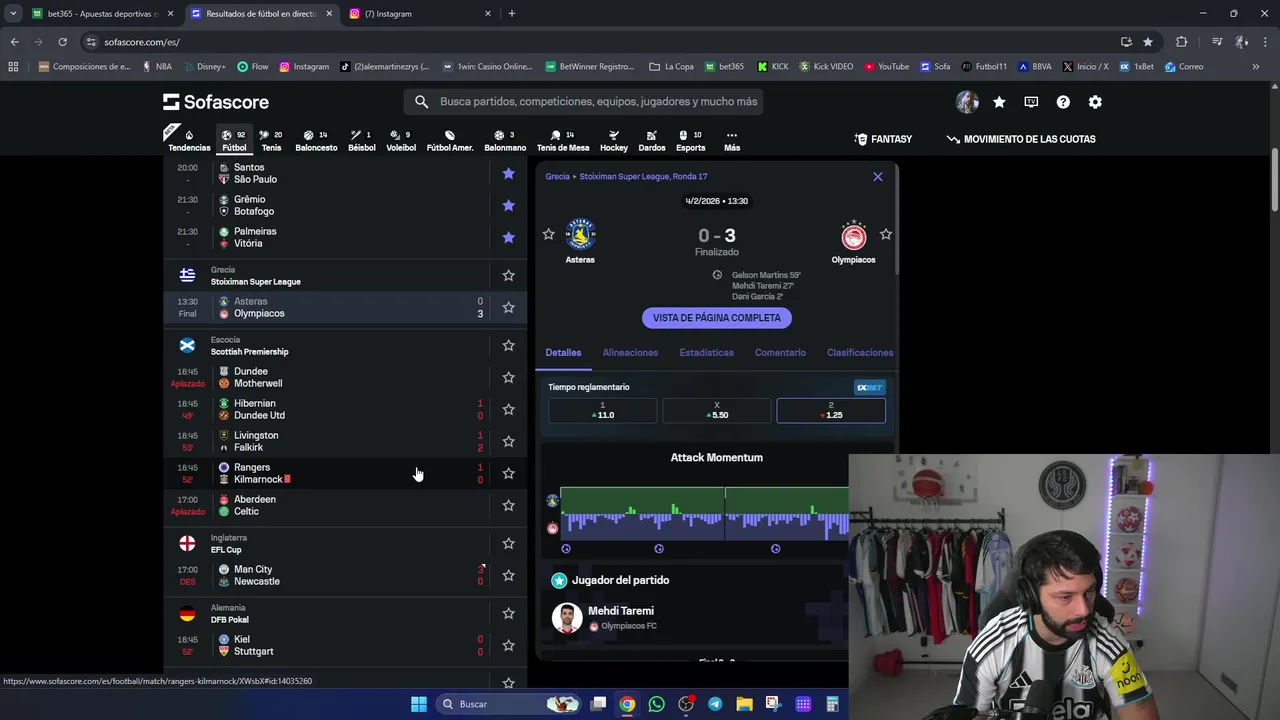Open Tendencias in the sports bar

tap(189, 140)
